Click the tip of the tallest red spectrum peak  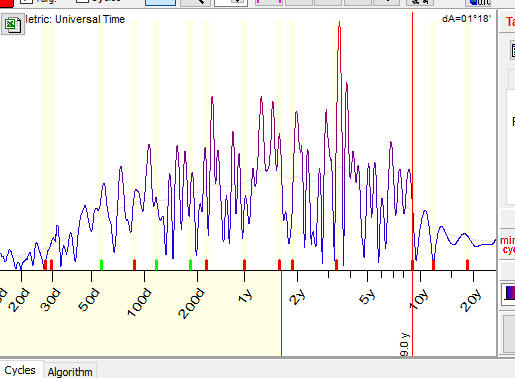[339, 23]
